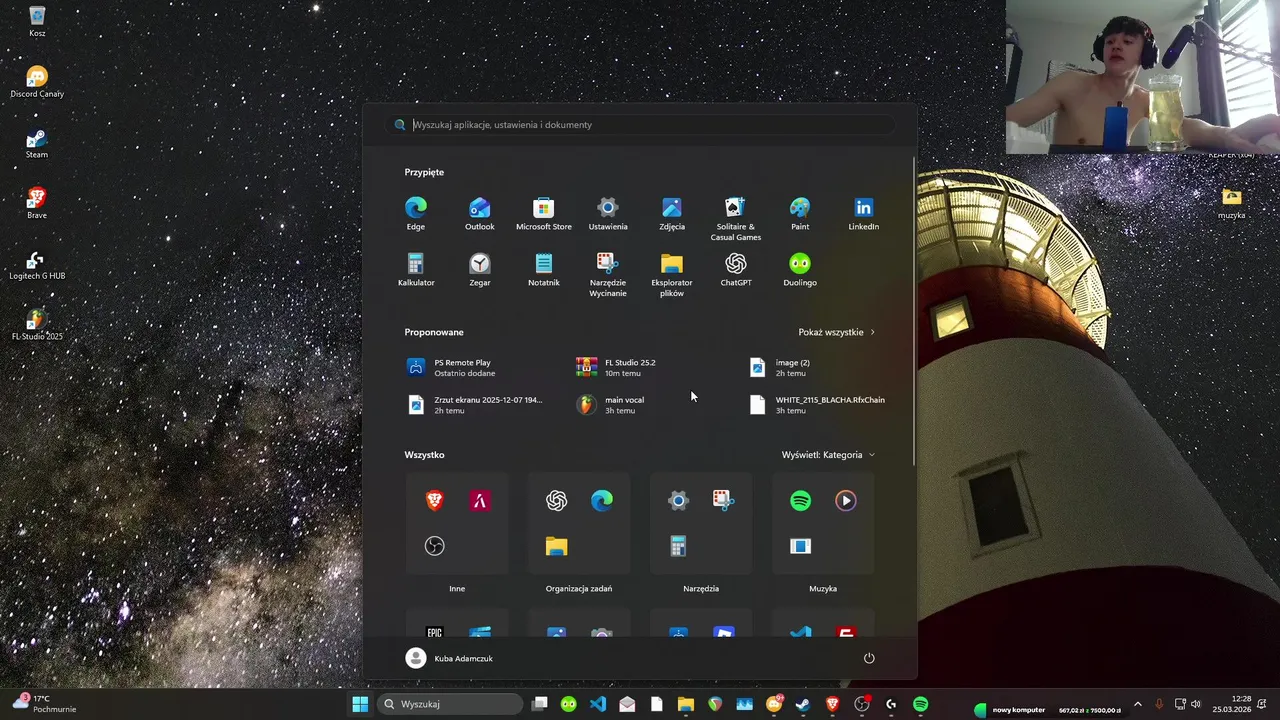Click Visual Studio Code taskbar icon
Viewport: 1280px width, 720px height.
tap(598, 704)
